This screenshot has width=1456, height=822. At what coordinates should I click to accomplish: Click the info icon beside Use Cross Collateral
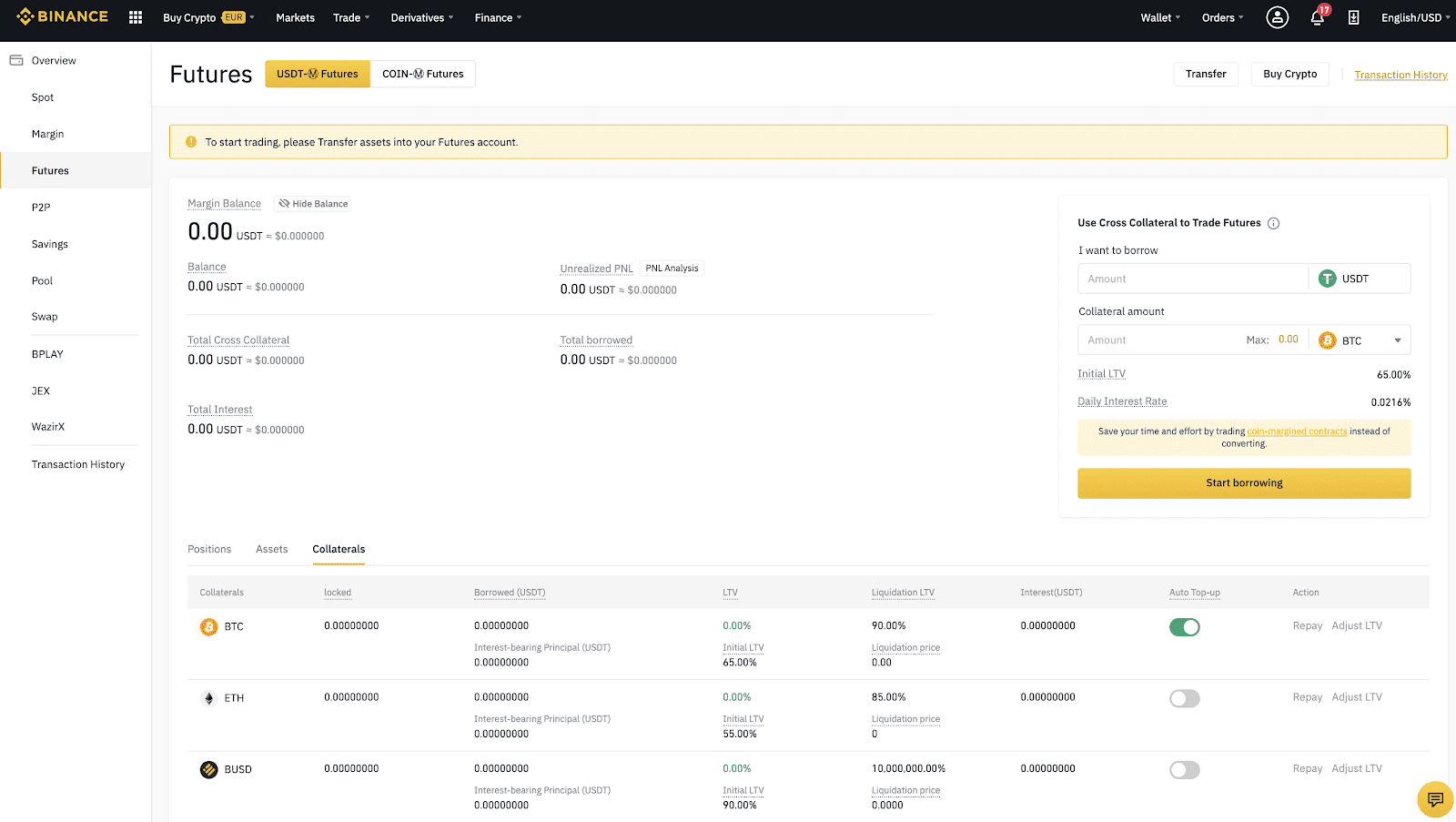pos(1274,223)
